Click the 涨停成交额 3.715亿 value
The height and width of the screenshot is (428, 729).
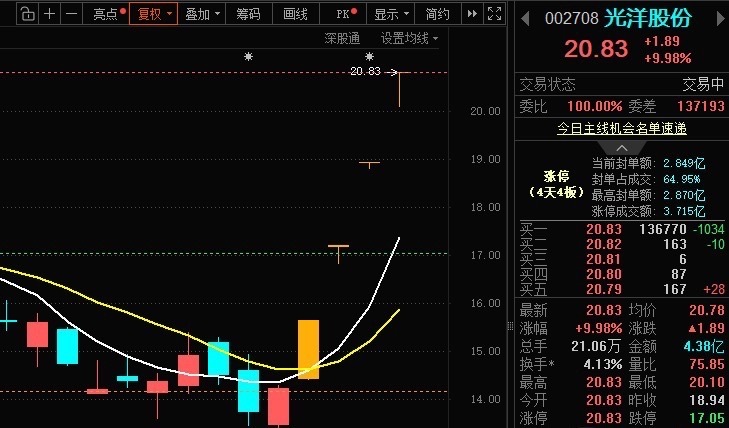tap(684, 211)
